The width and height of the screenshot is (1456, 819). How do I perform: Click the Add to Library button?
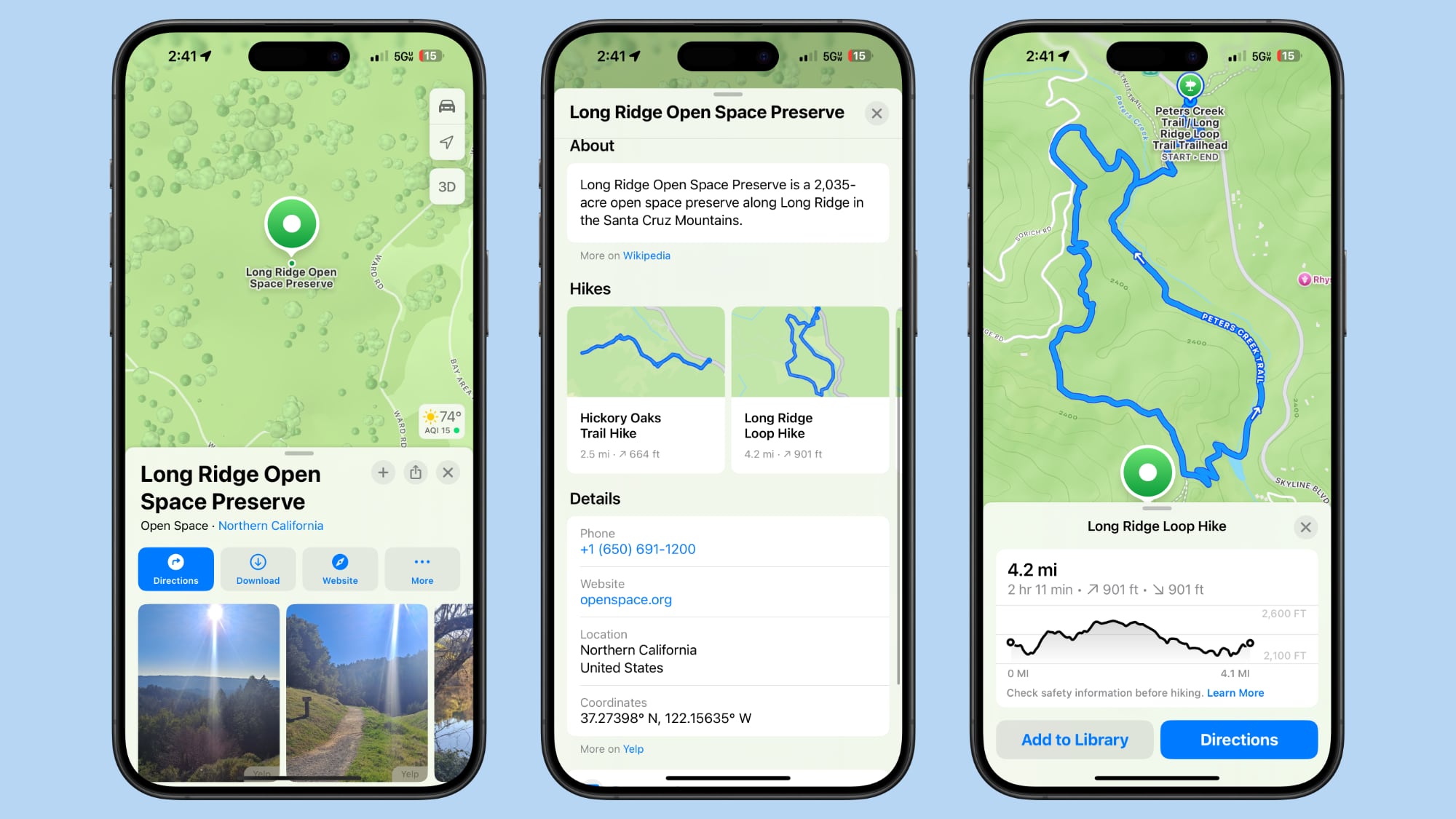click(1075, 739)
